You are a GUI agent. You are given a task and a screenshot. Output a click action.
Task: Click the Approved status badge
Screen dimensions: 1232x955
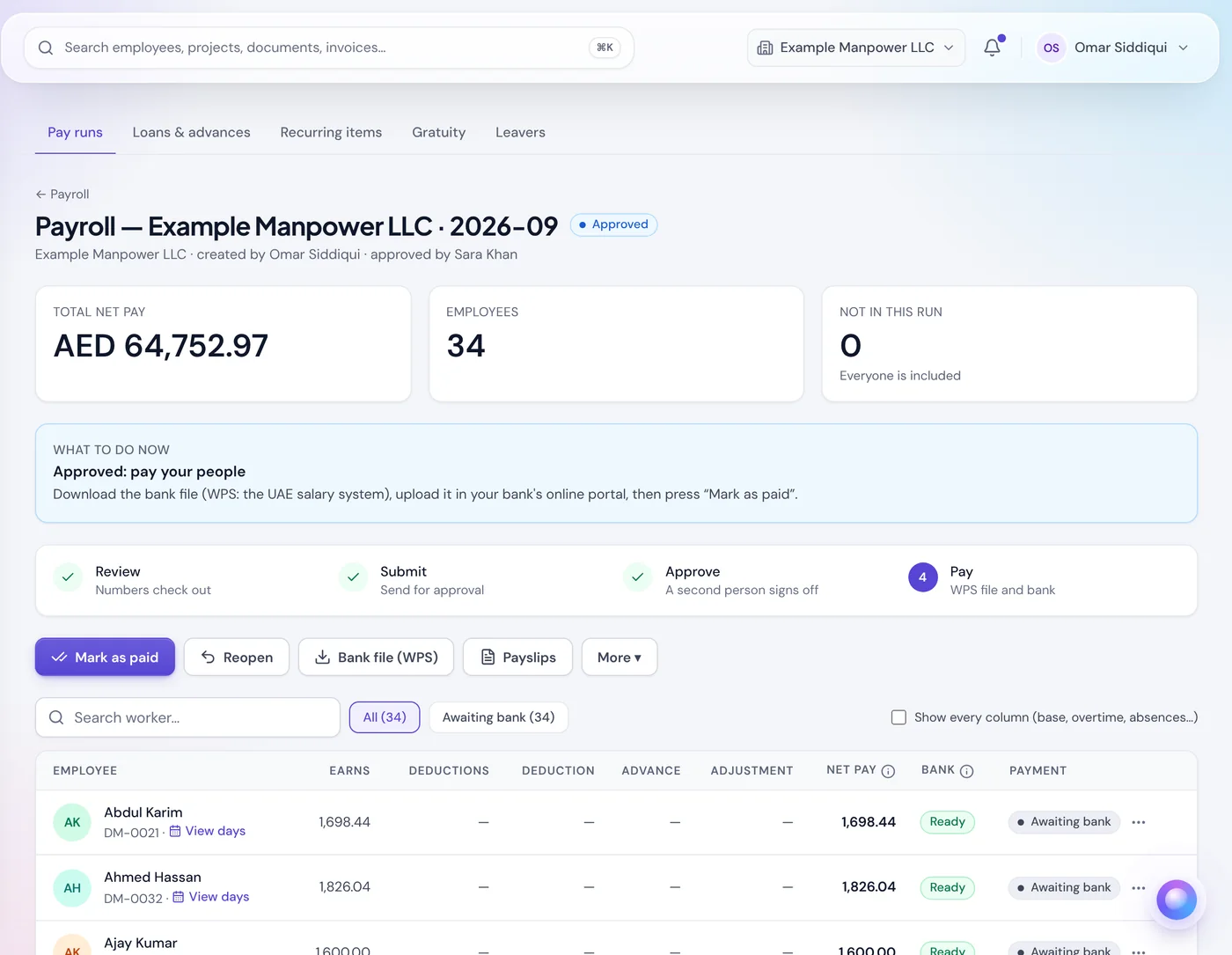(x=613, y=224)
